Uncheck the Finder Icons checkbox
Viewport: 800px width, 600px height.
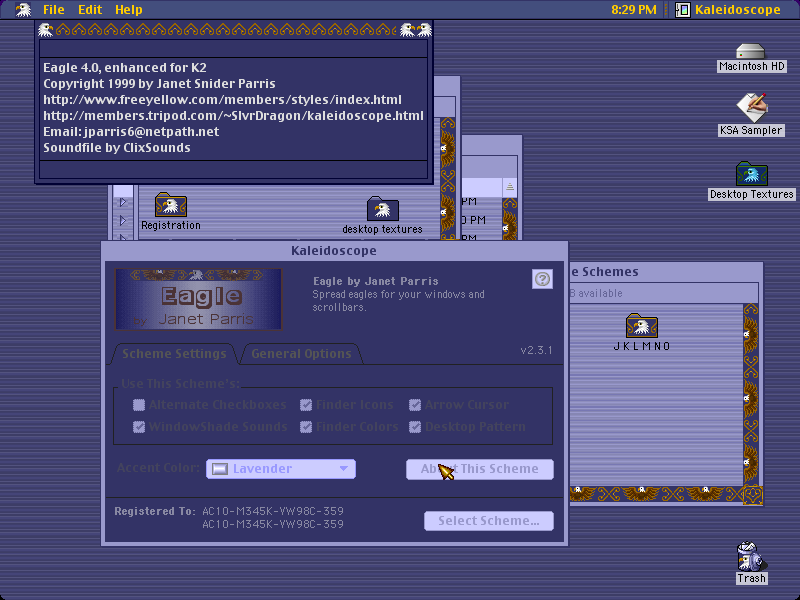point(306,405)
